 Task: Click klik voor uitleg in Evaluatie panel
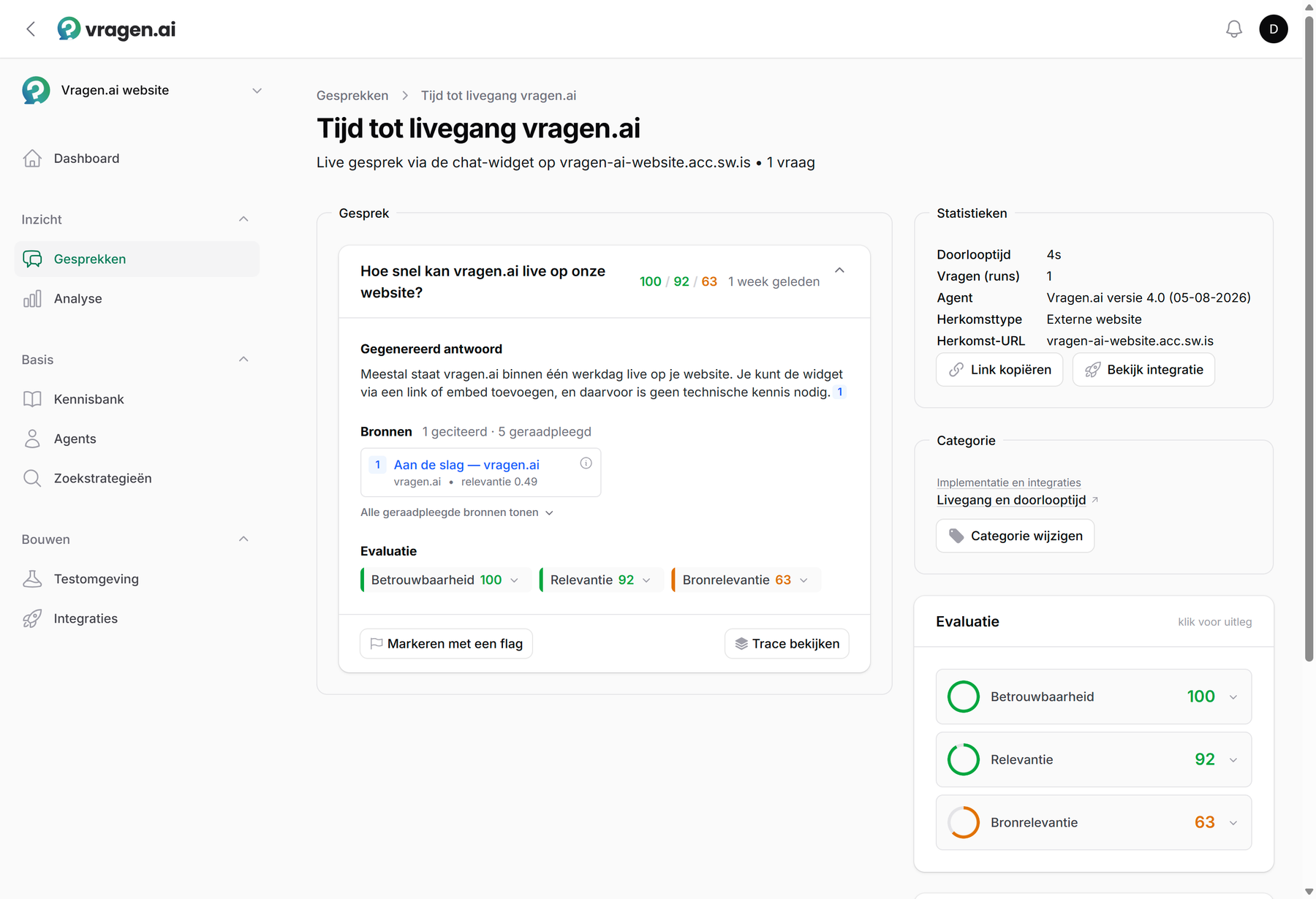1214,622
